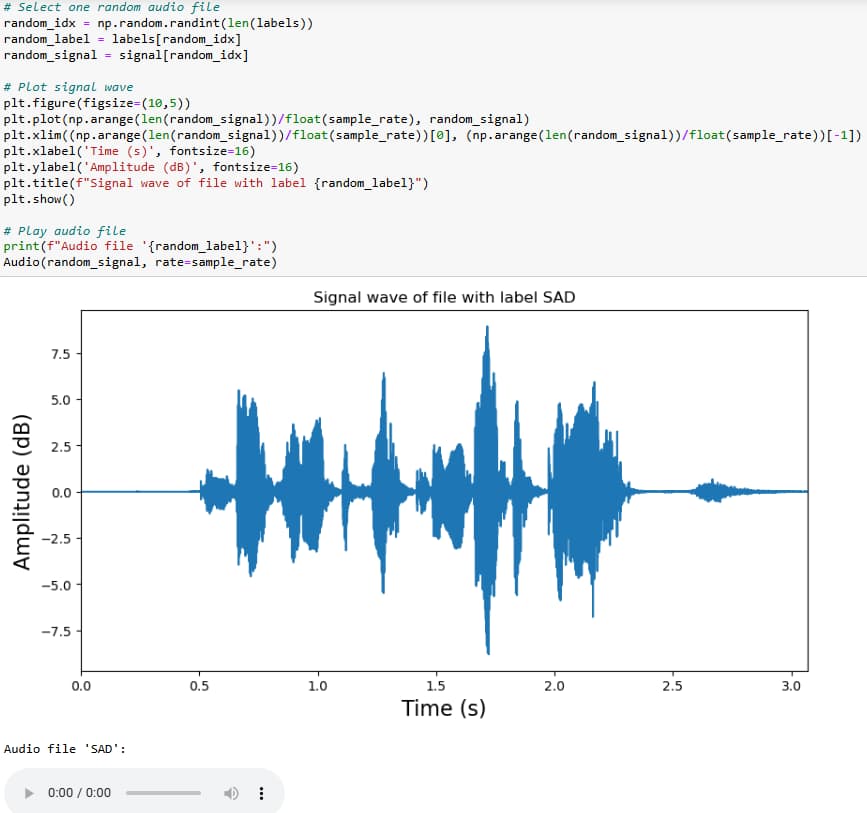Open the audio player's three-dot menu
Image resolution: width=867 pixels, height=813 pixels.
click(261, 793)
